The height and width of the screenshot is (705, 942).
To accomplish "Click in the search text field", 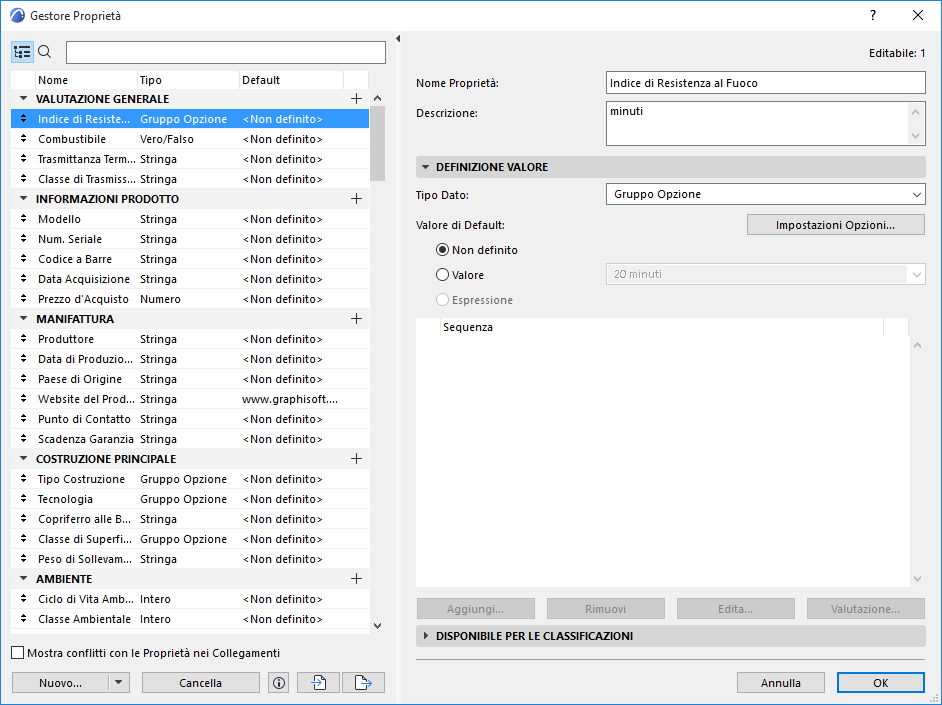I will click(x=226, y=52).
